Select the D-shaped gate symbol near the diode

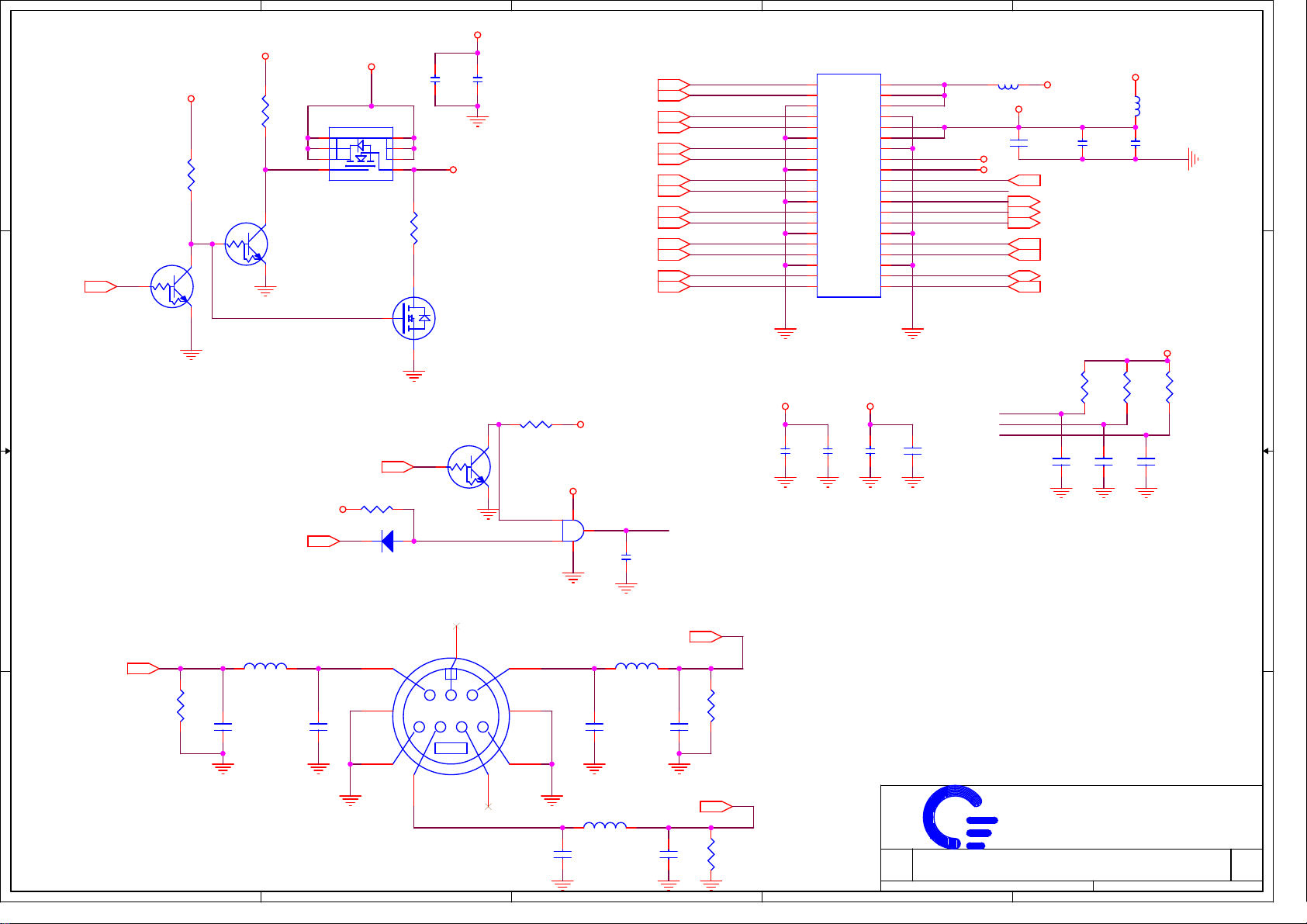pos(573,531)
